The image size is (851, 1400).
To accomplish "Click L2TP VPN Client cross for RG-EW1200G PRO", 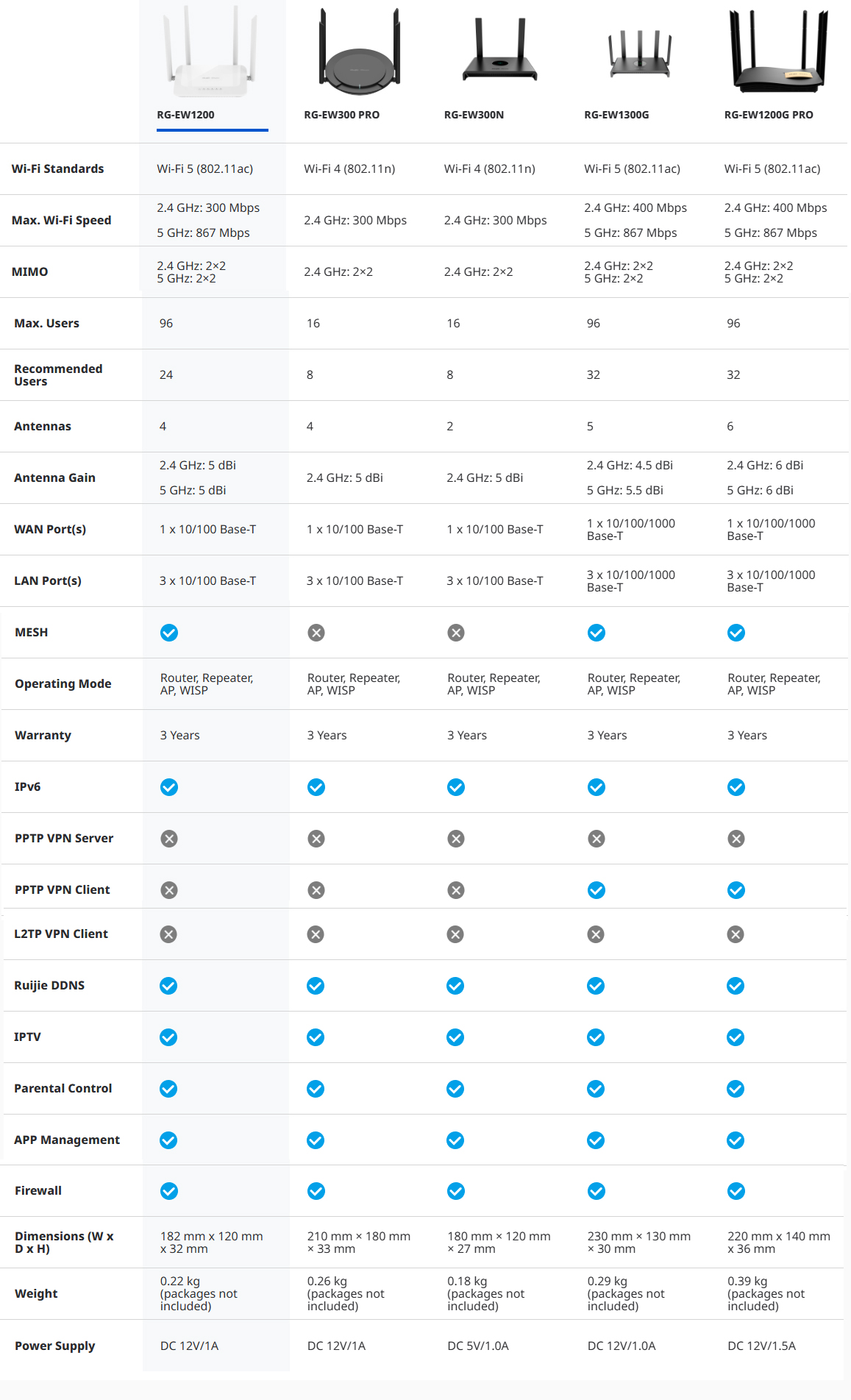I will (736, 934).
